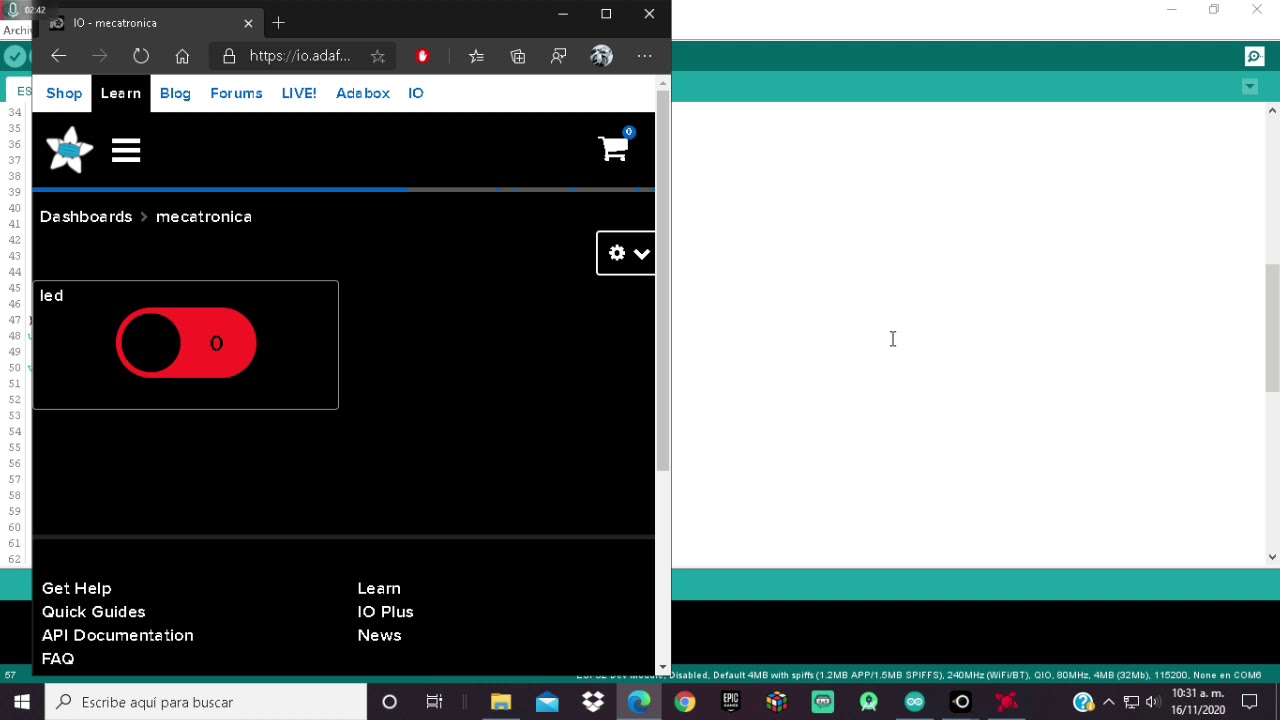Click the red adblock extension icon

pos(422,56)
